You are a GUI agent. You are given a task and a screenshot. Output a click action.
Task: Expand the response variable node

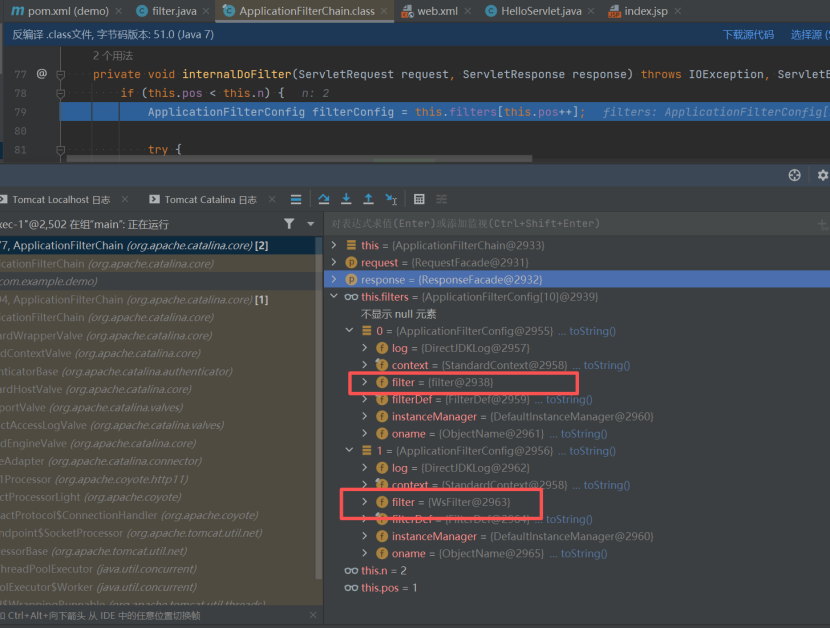click(x=334, y=279)
